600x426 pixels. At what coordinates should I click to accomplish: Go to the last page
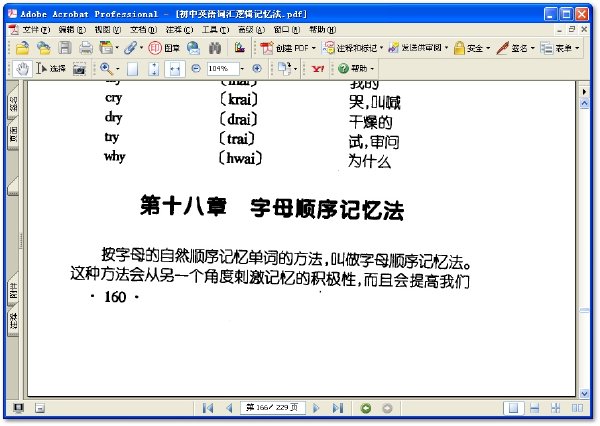tap(338, 408)
